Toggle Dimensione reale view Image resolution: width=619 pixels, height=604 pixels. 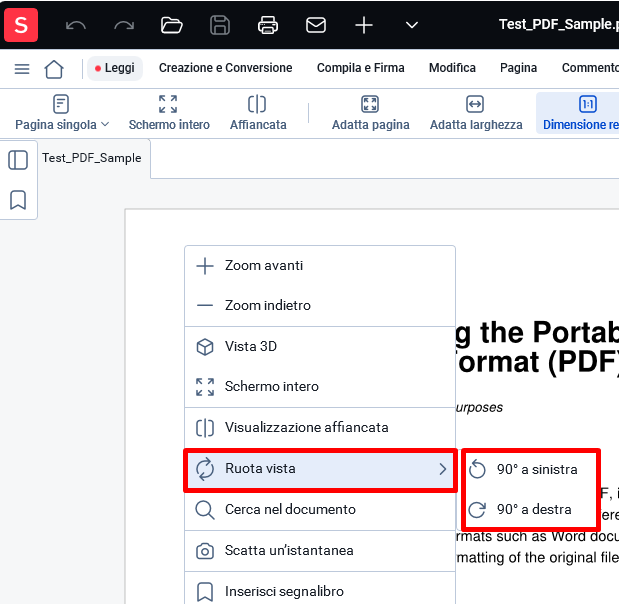(x=579, y=113)
